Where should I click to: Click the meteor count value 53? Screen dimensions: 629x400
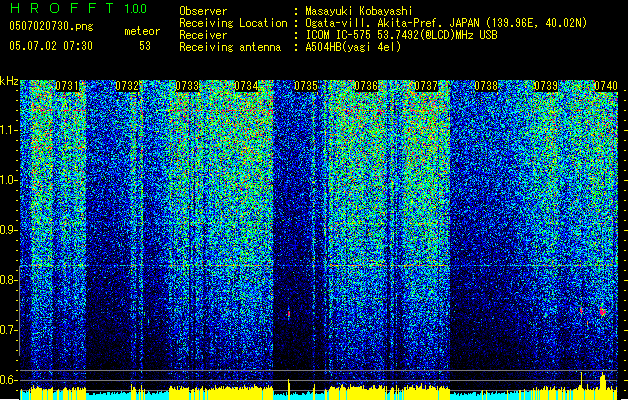[145, 46]
